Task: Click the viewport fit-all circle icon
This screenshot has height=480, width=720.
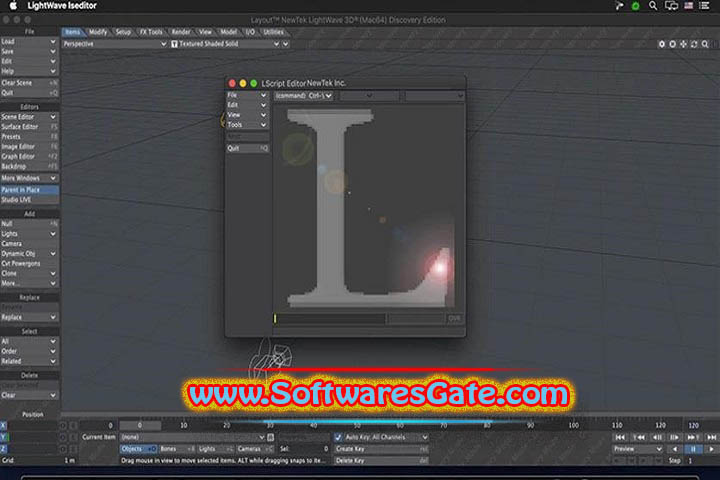Action: [672, 44]
